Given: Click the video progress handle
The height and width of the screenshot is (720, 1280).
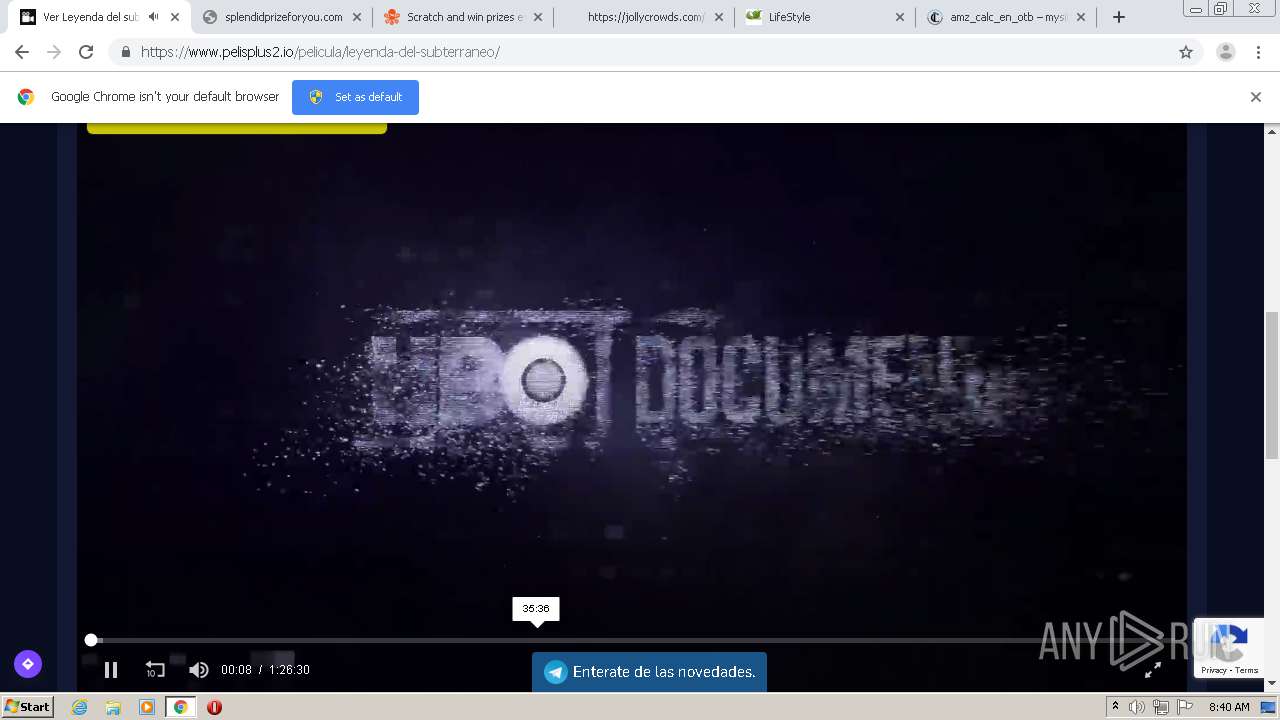Looking at the screenshot, I should click(91, 640).
